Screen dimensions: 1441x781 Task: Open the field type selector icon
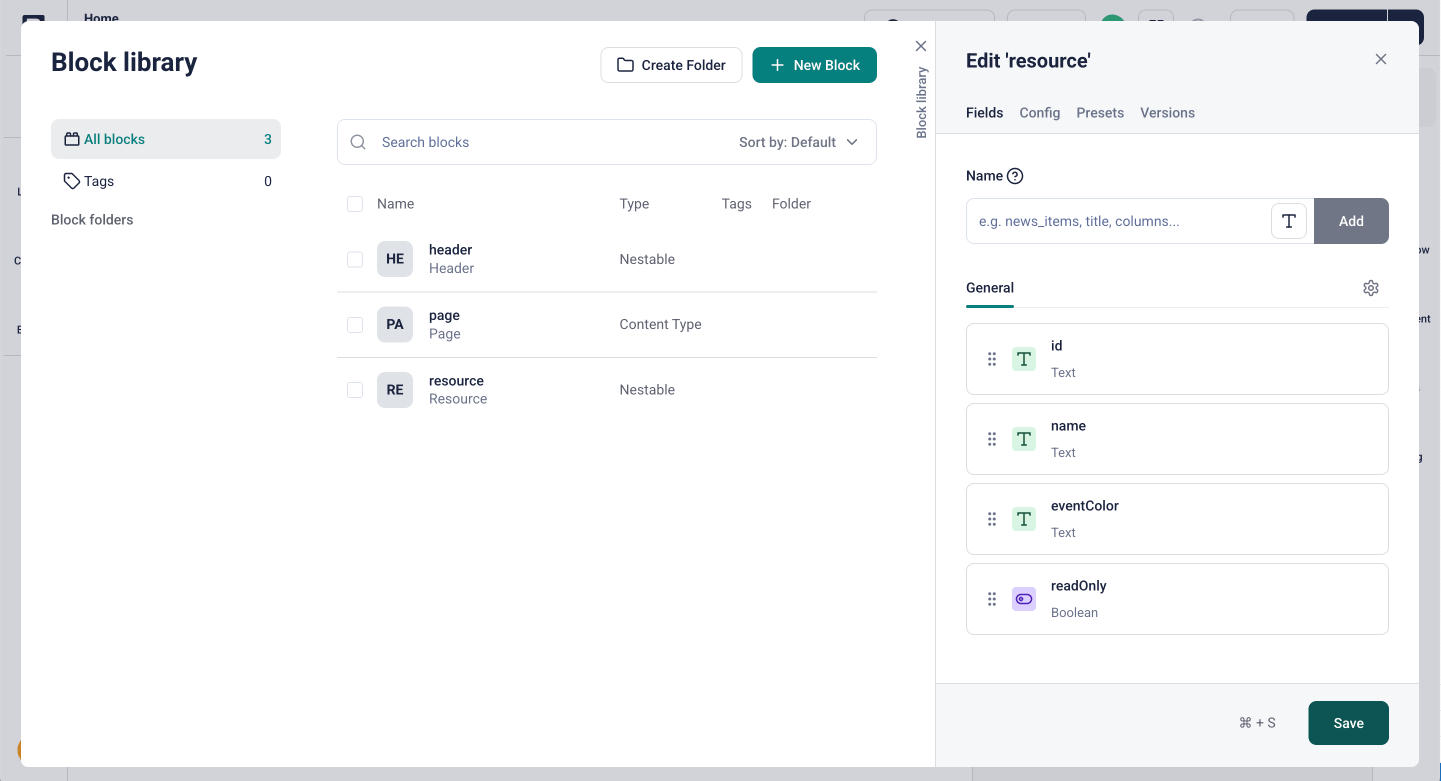pos(1289,221)
